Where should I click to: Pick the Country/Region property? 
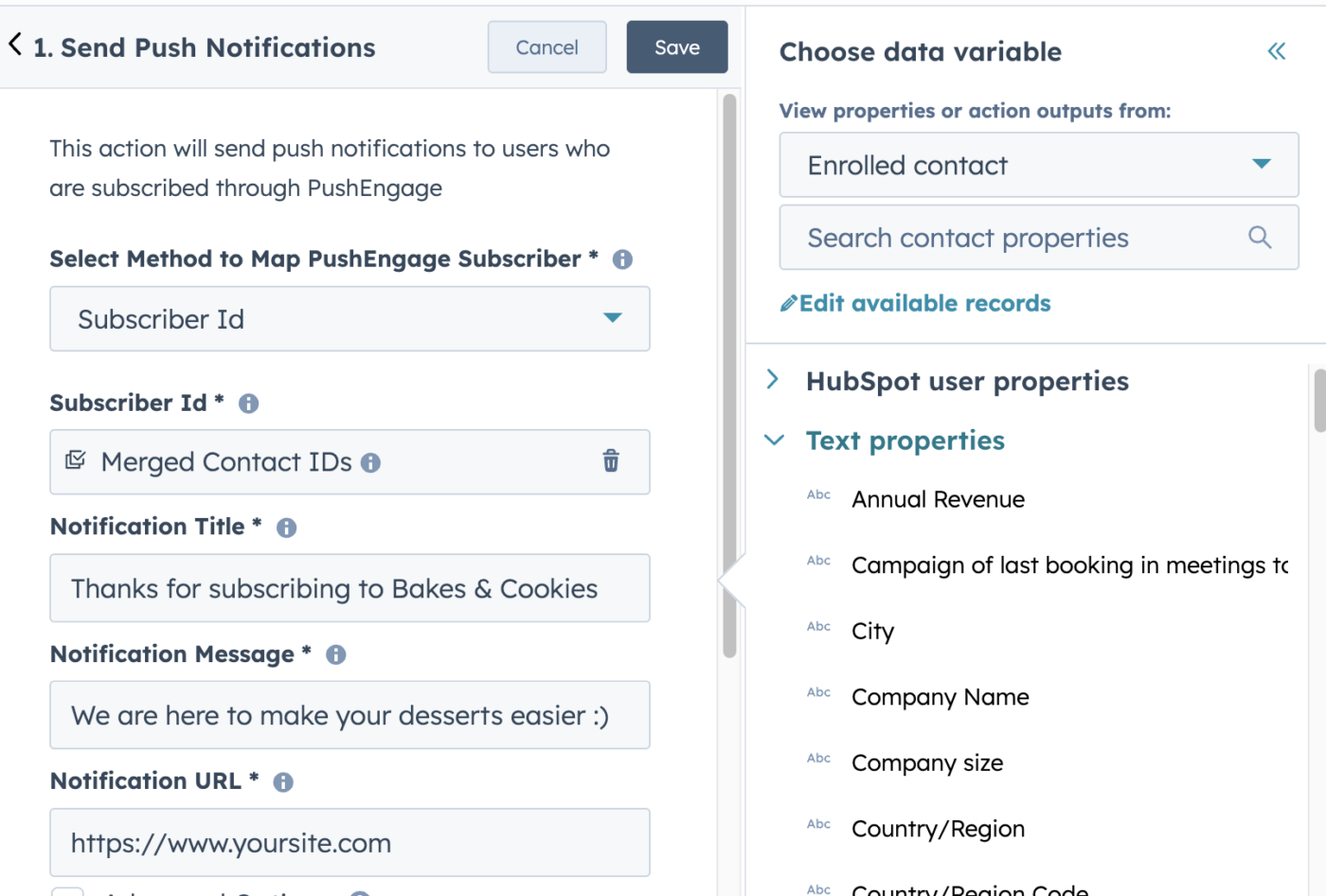click(x=938, y=830)
